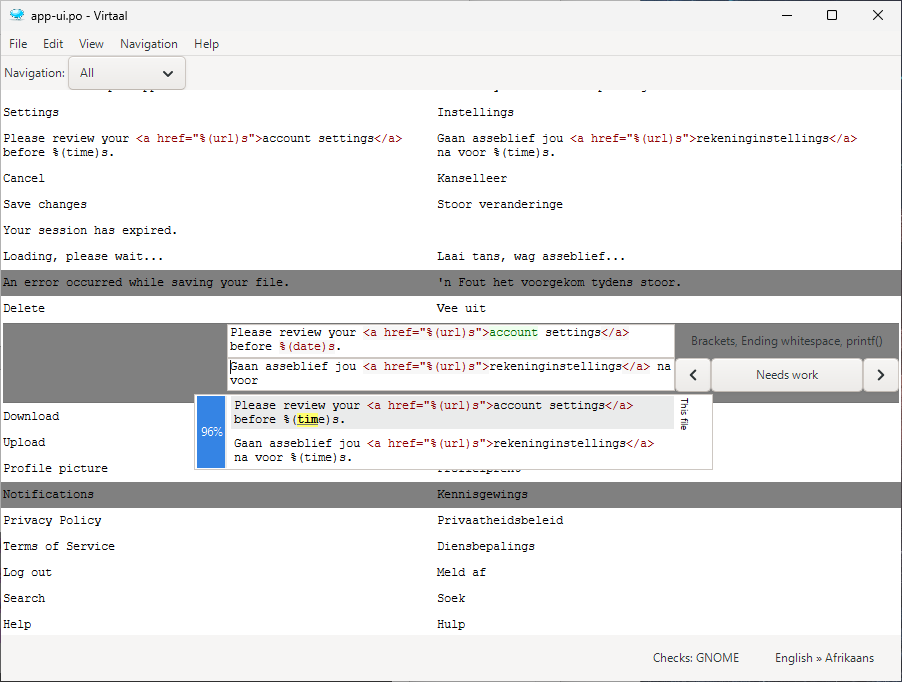Open the View menu
This screenshot has width=902, height=682.
tap(91, 44)
